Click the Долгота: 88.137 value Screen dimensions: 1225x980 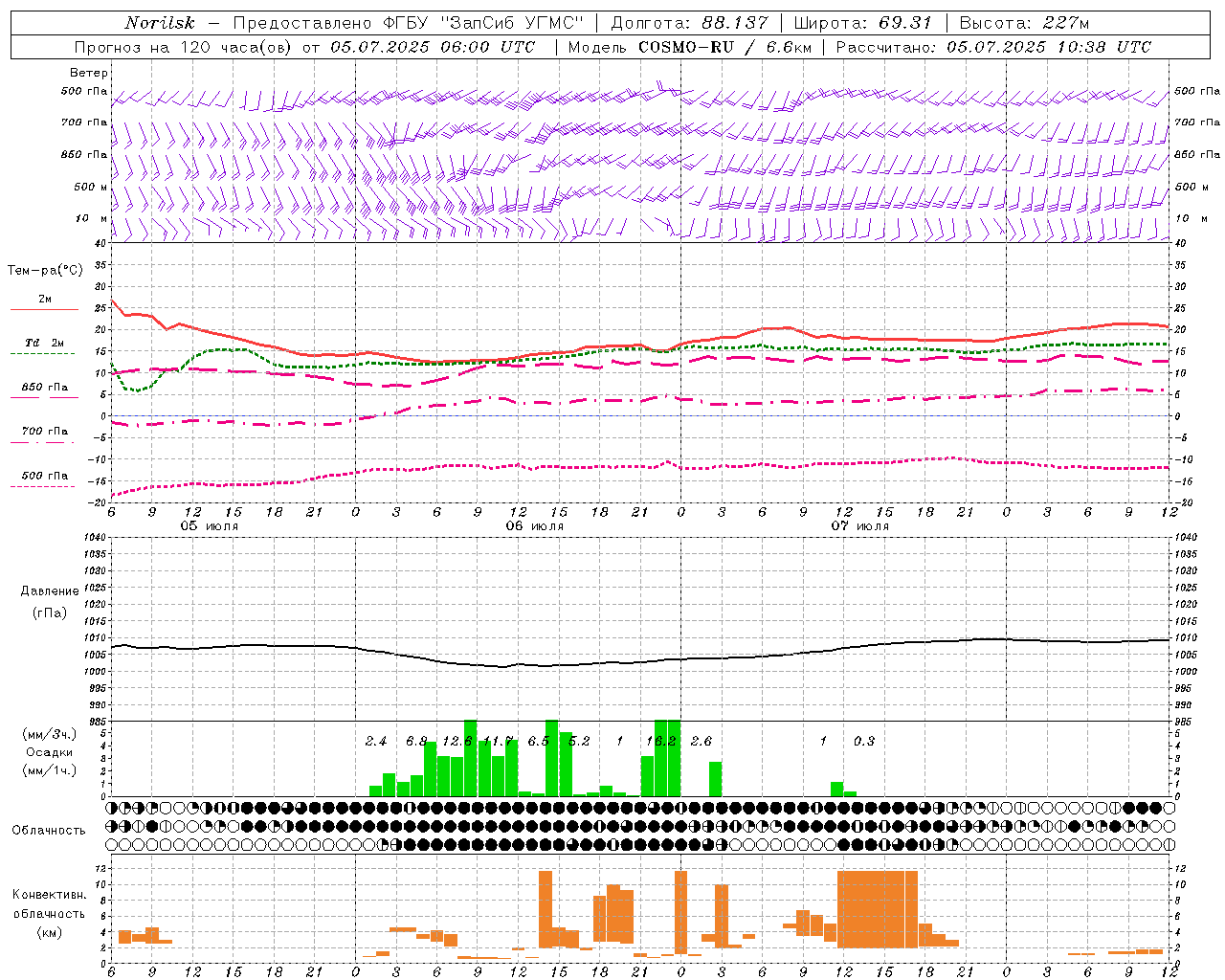pos(689,23)
